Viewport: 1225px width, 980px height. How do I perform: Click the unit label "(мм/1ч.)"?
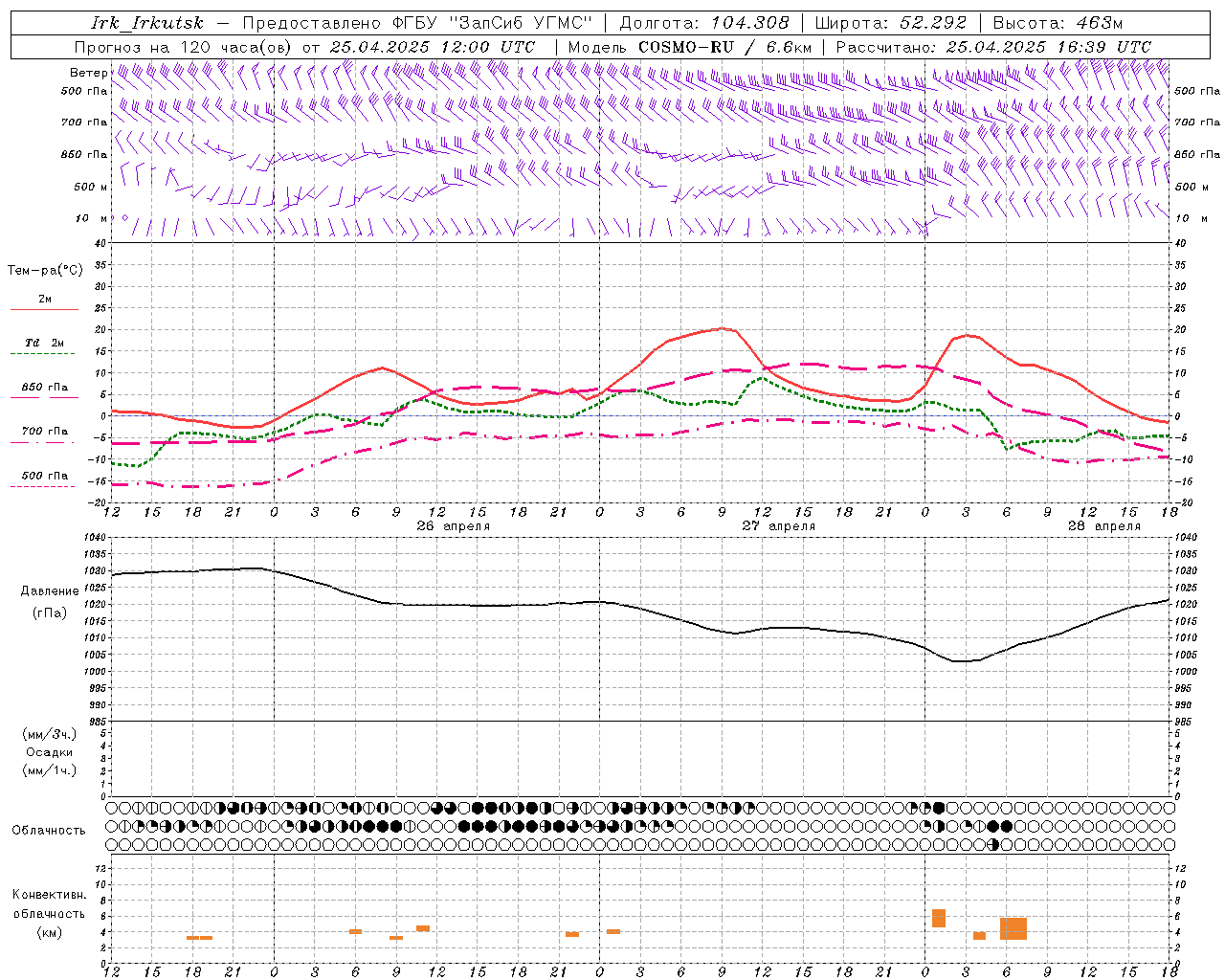pyautogui.click(x=50, y=770)
